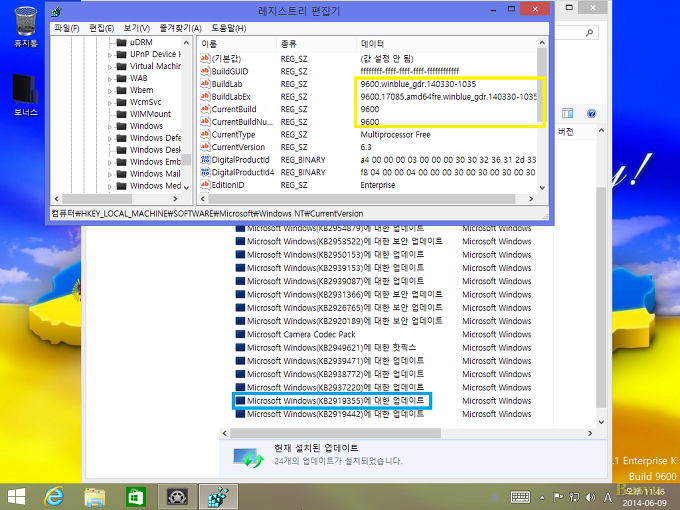Select the Windows Embedded tree item

coord(155,162)
